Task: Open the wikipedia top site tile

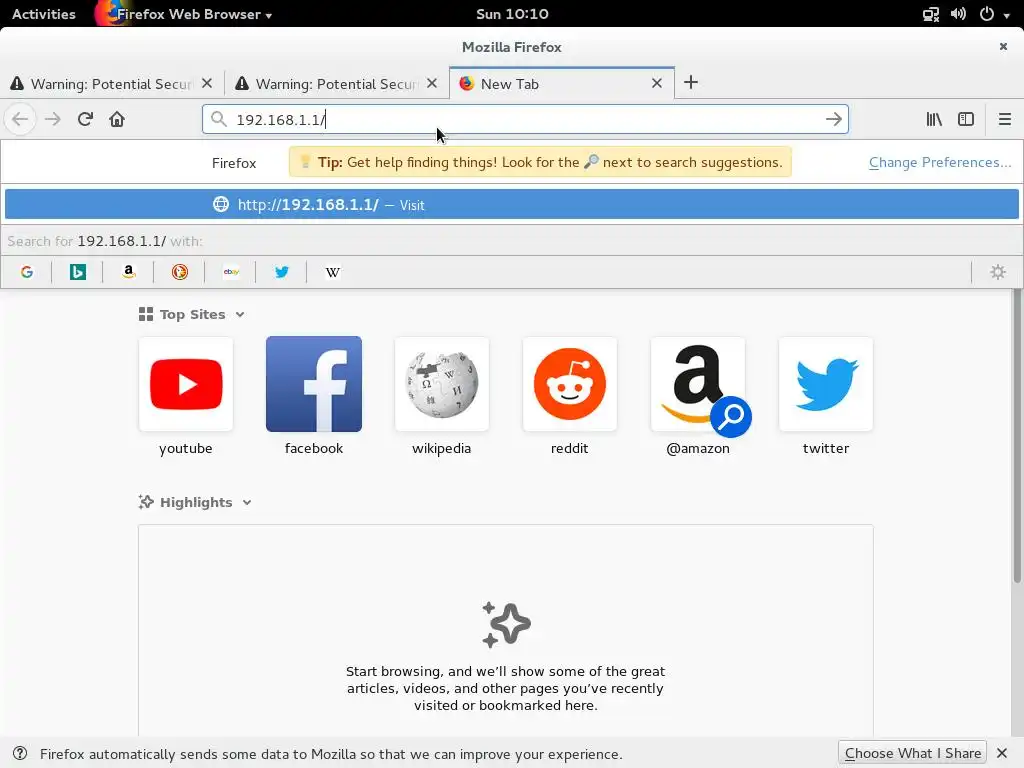Action: (x=441, y=384)
